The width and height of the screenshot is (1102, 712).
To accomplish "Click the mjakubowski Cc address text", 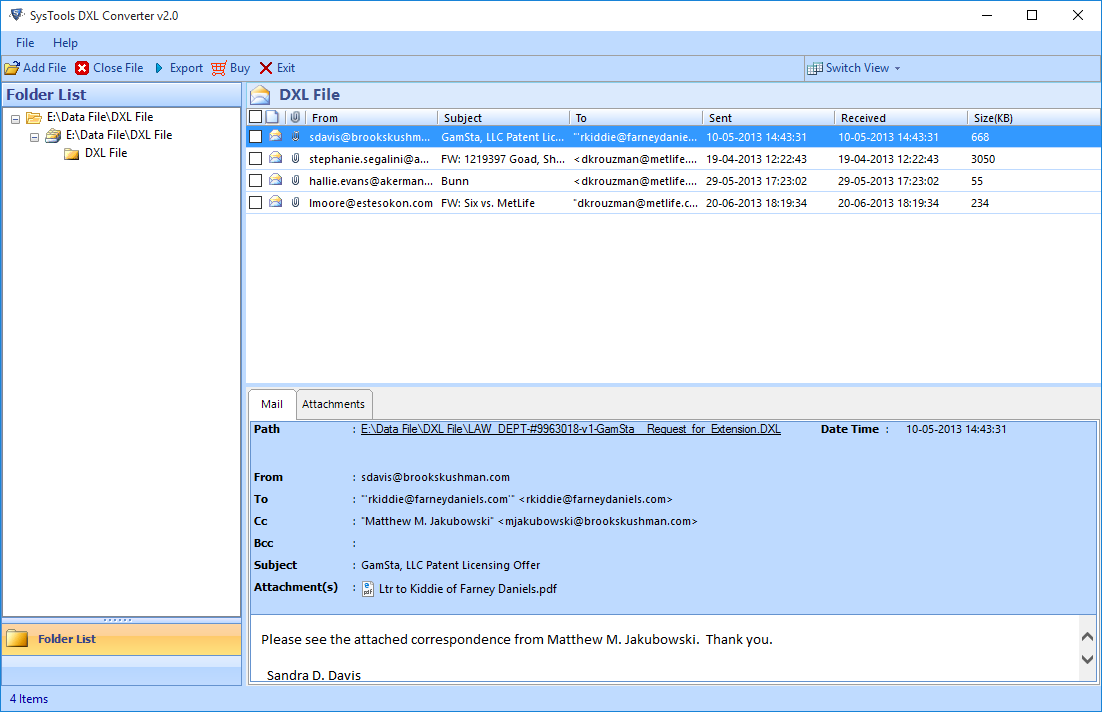I will 597,522.
